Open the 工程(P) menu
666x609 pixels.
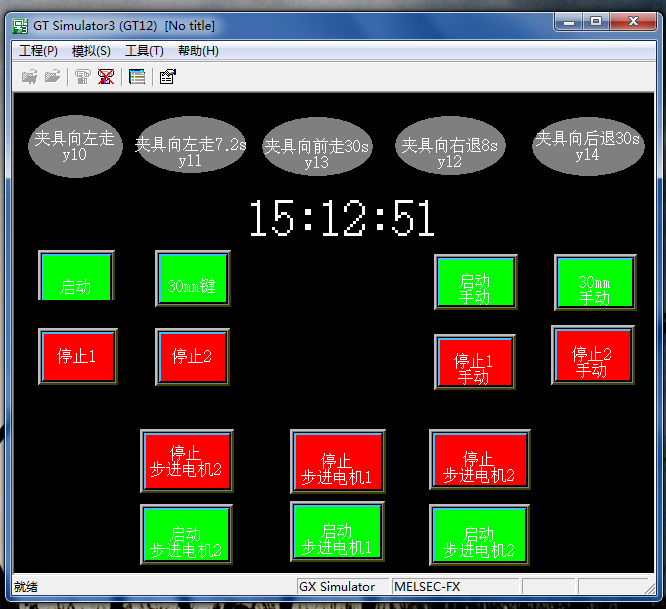coord(38,51)
